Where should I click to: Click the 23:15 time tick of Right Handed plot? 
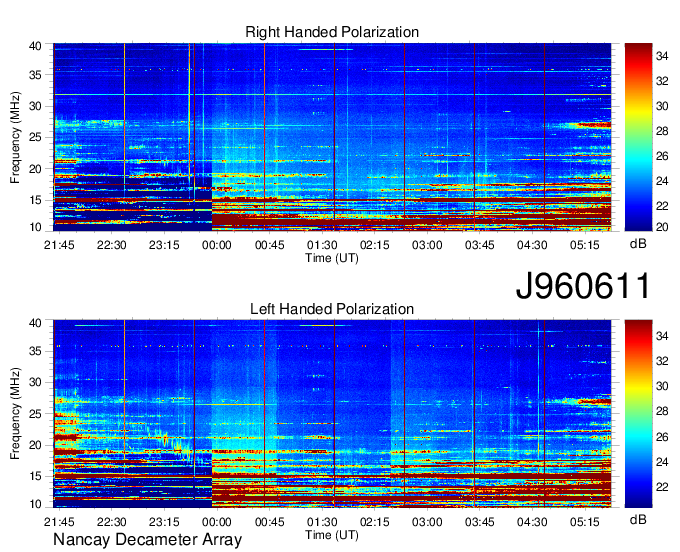(x=164, y=245)
